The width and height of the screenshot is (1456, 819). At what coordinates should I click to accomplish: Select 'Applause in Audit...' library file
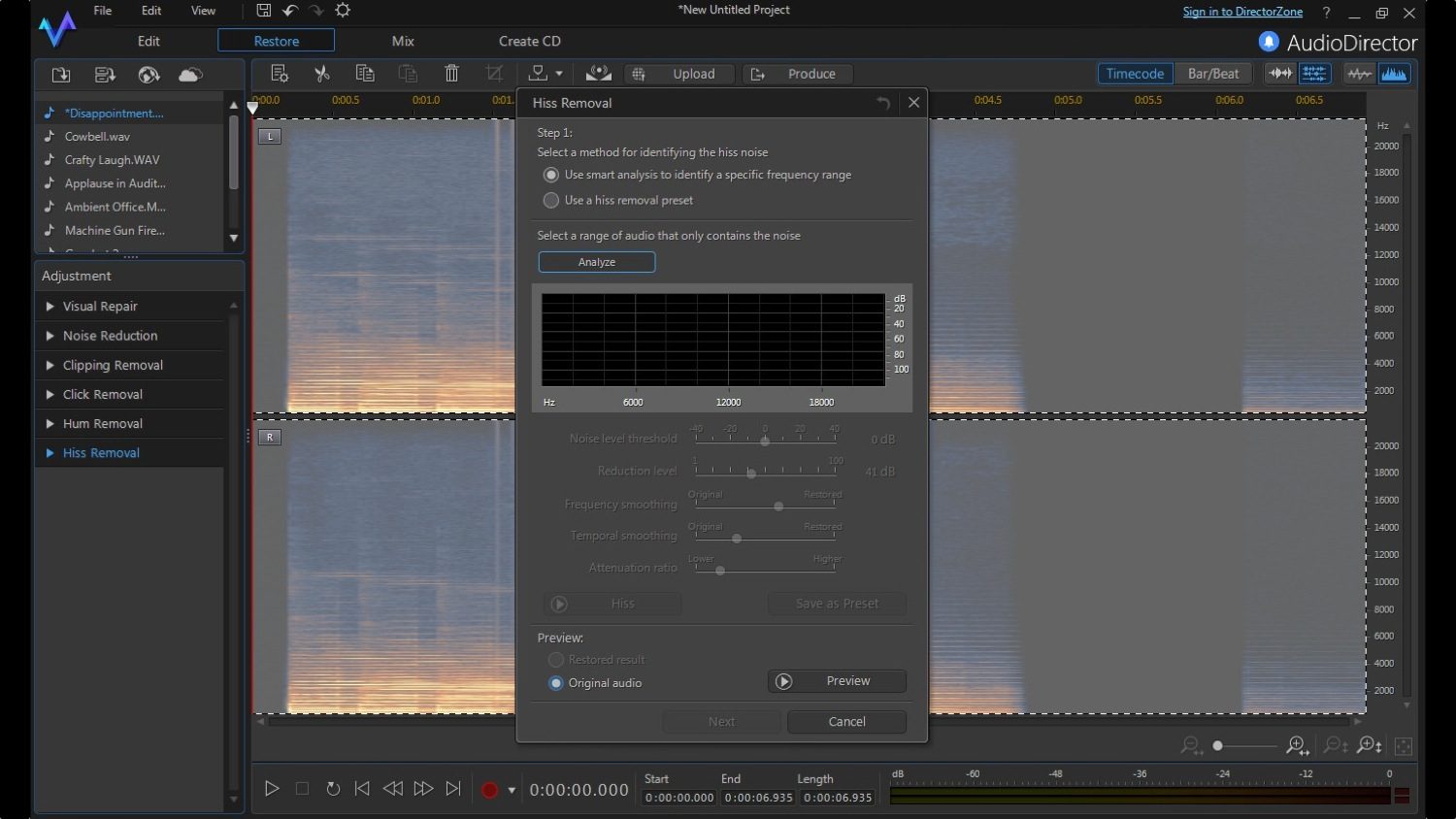click(x=115, y=183)
